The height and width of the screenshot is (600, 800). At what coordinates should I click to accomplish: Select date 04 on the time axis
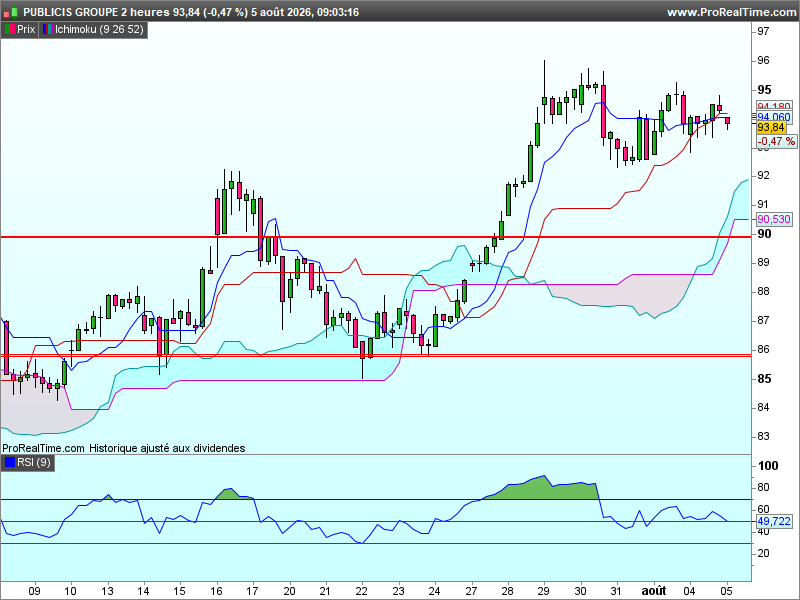tap(690, 591)
